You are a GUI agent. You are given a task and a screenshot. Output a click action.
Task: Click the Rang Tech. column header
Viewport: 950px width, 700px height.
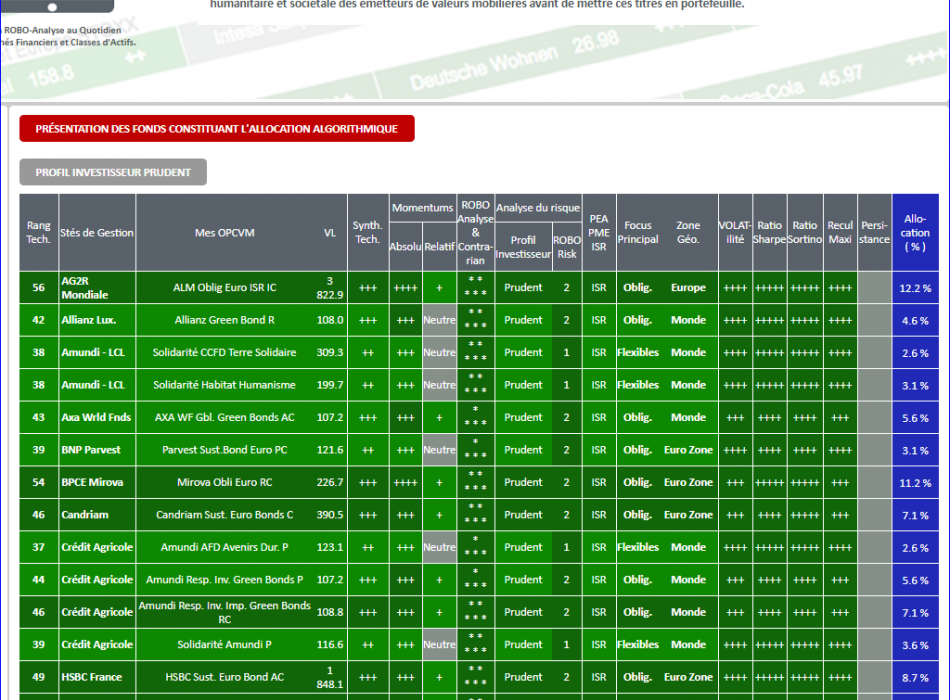pyautogui.click(x=39, y=233)
